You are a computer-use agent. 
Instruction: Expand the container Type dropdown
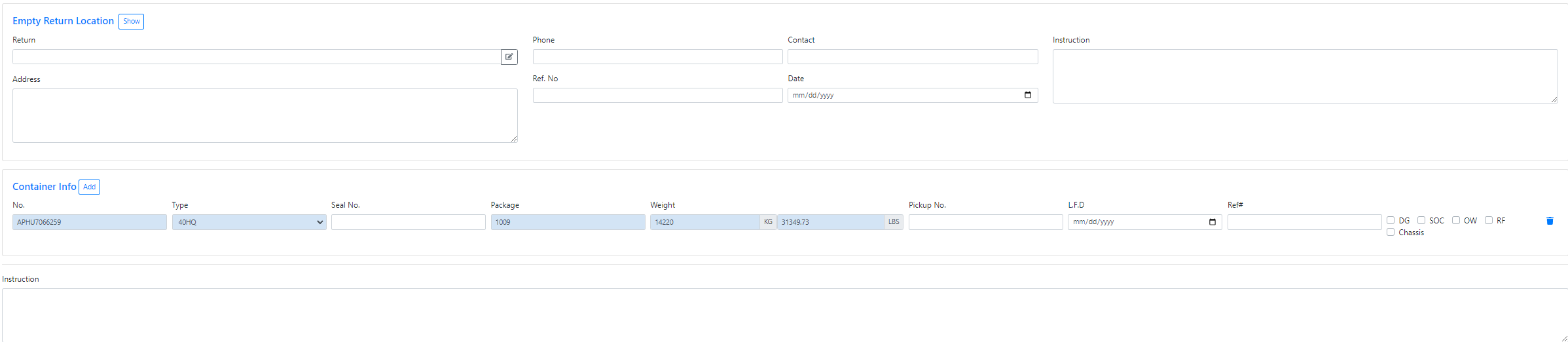[249, 222]
